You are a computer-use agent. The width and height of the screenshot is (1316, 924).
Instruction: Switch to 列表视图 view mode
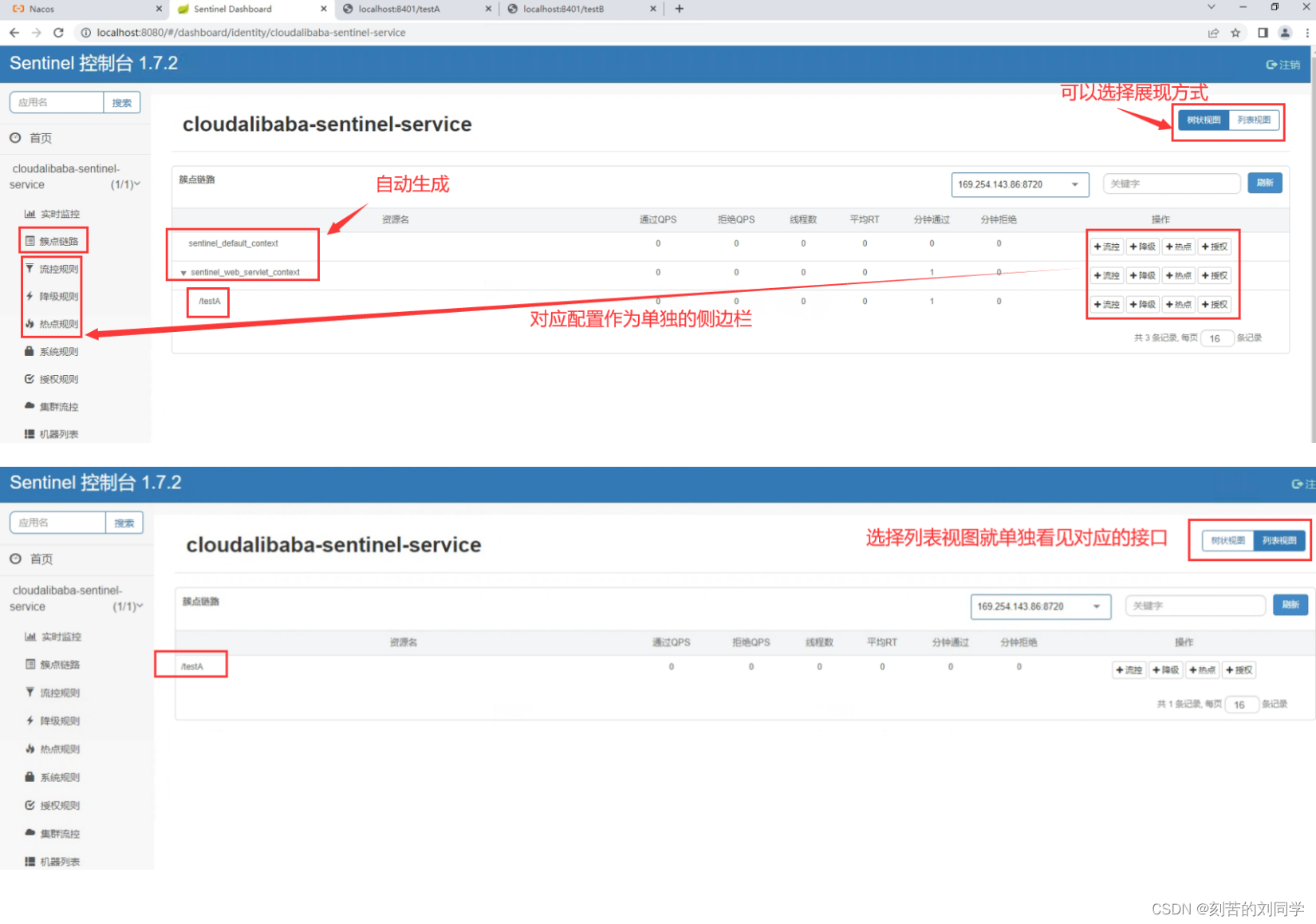point(1254,120)
